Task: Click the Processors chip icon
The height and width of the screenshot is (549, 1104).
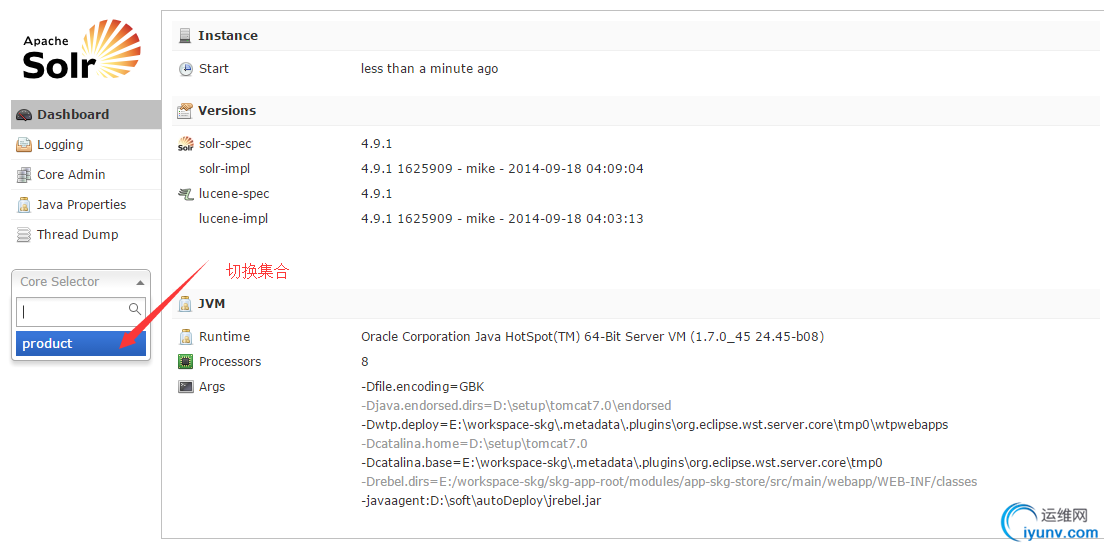Action: coord(185,362)
